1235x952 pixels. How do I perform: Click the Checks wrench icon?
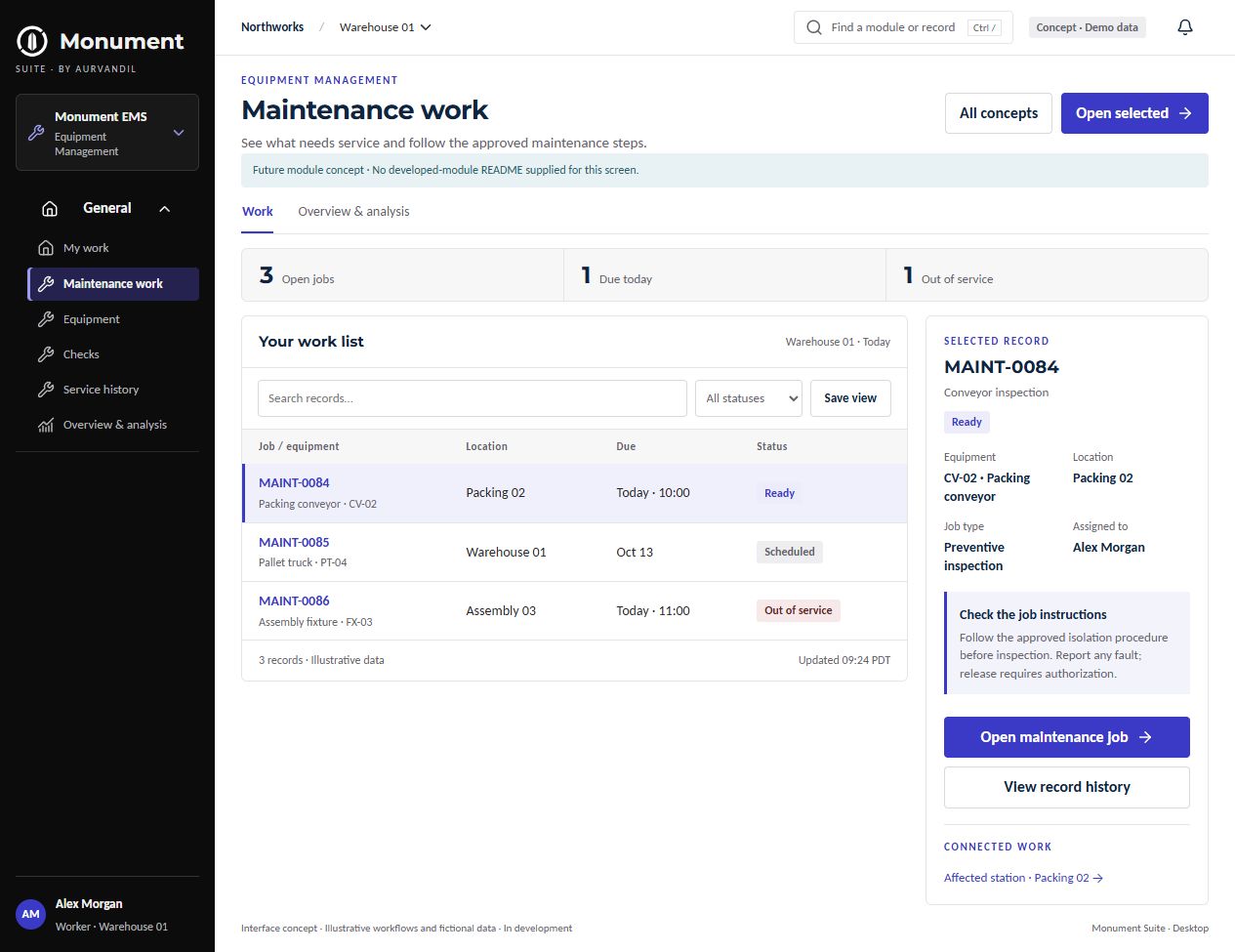click(x=46, y=354)
